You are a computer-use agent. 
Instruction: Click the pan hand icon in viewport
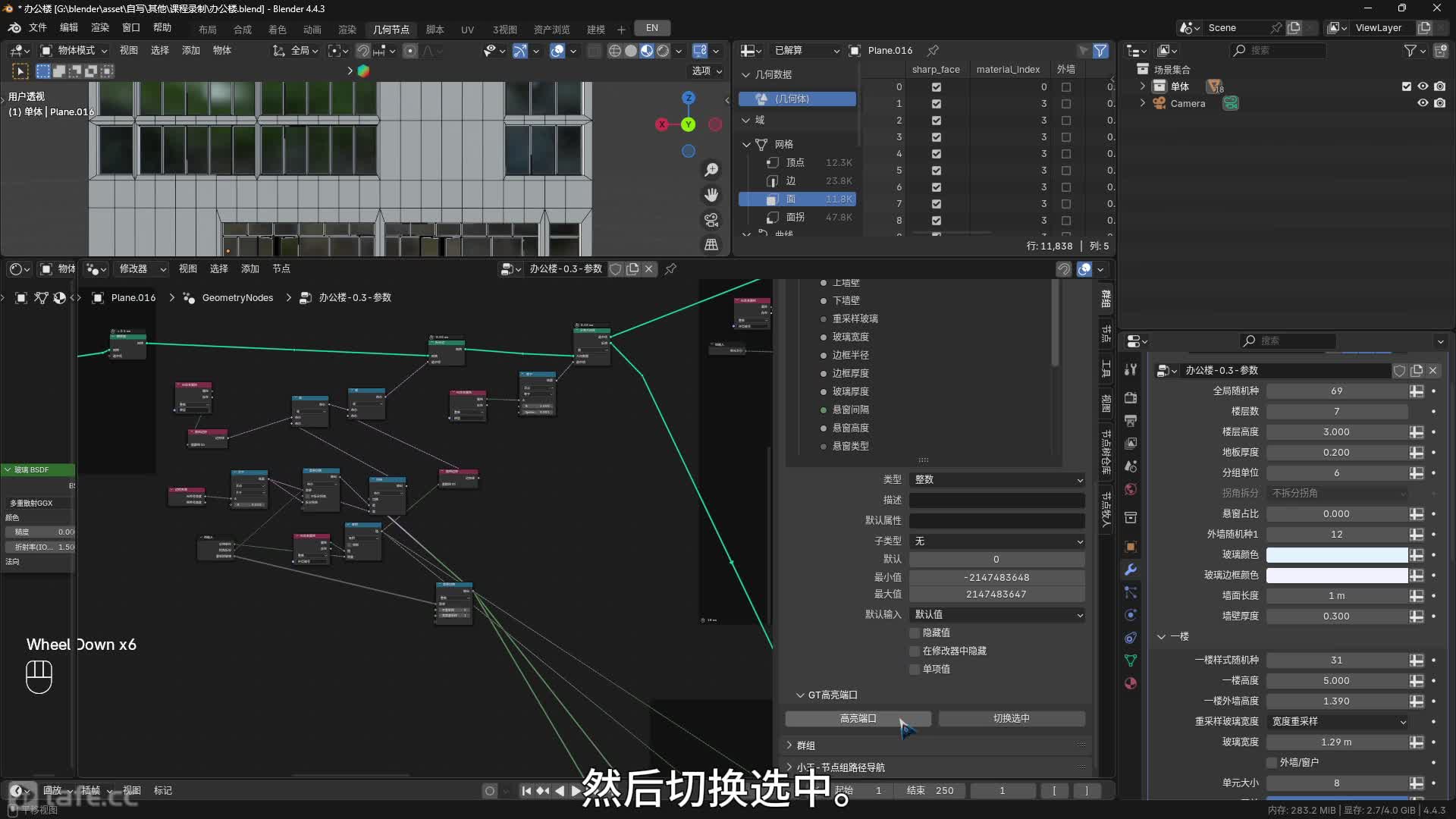(x=711, y=195)
